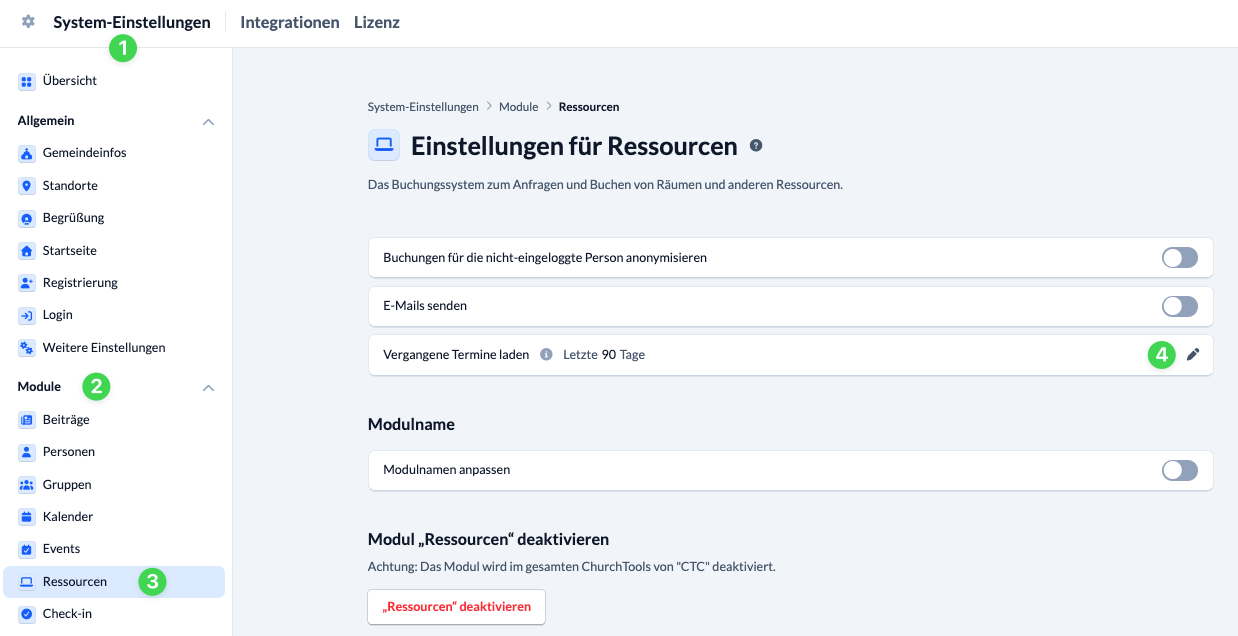
Task: Click Module in the breadcrumb
Action: point(519,107)
